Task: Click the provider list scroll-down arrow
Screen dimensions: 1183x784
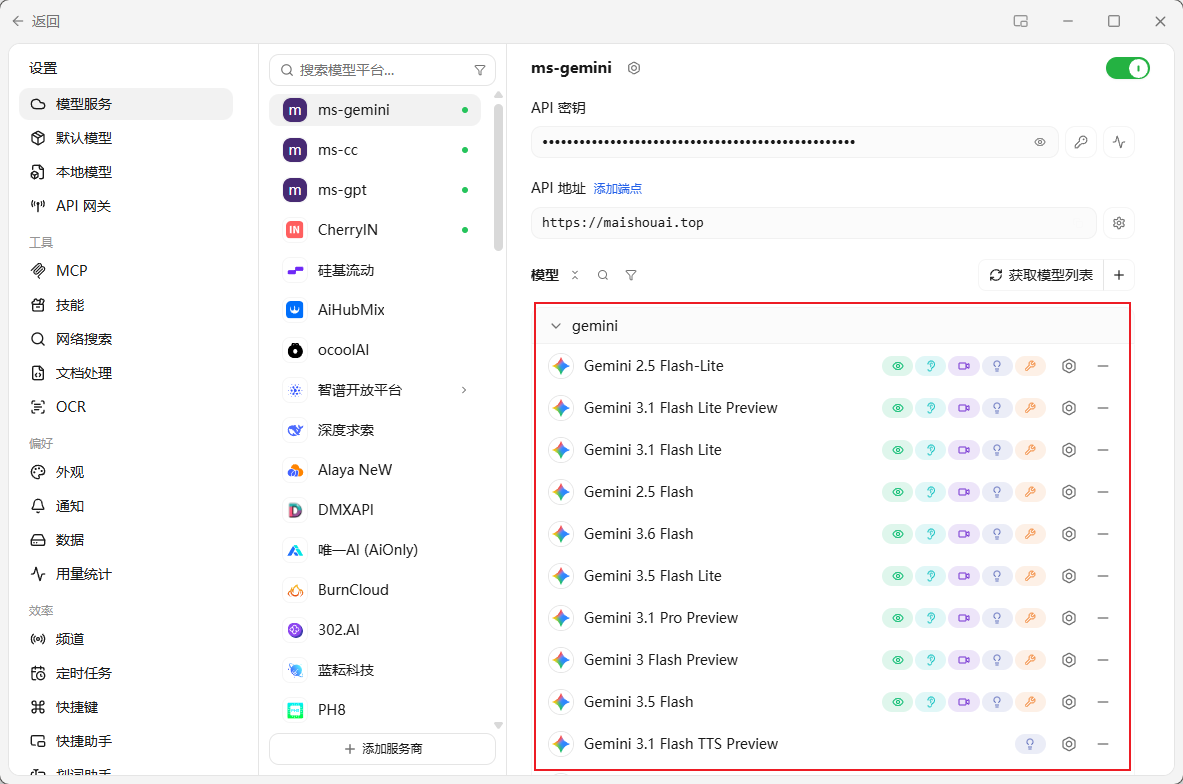Action: tap(498, 725)
